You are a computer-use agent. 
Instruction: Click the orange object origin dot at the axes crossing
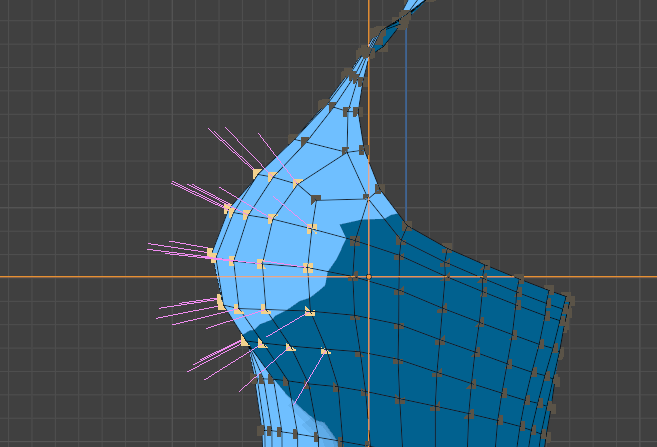tap(369, 277)
